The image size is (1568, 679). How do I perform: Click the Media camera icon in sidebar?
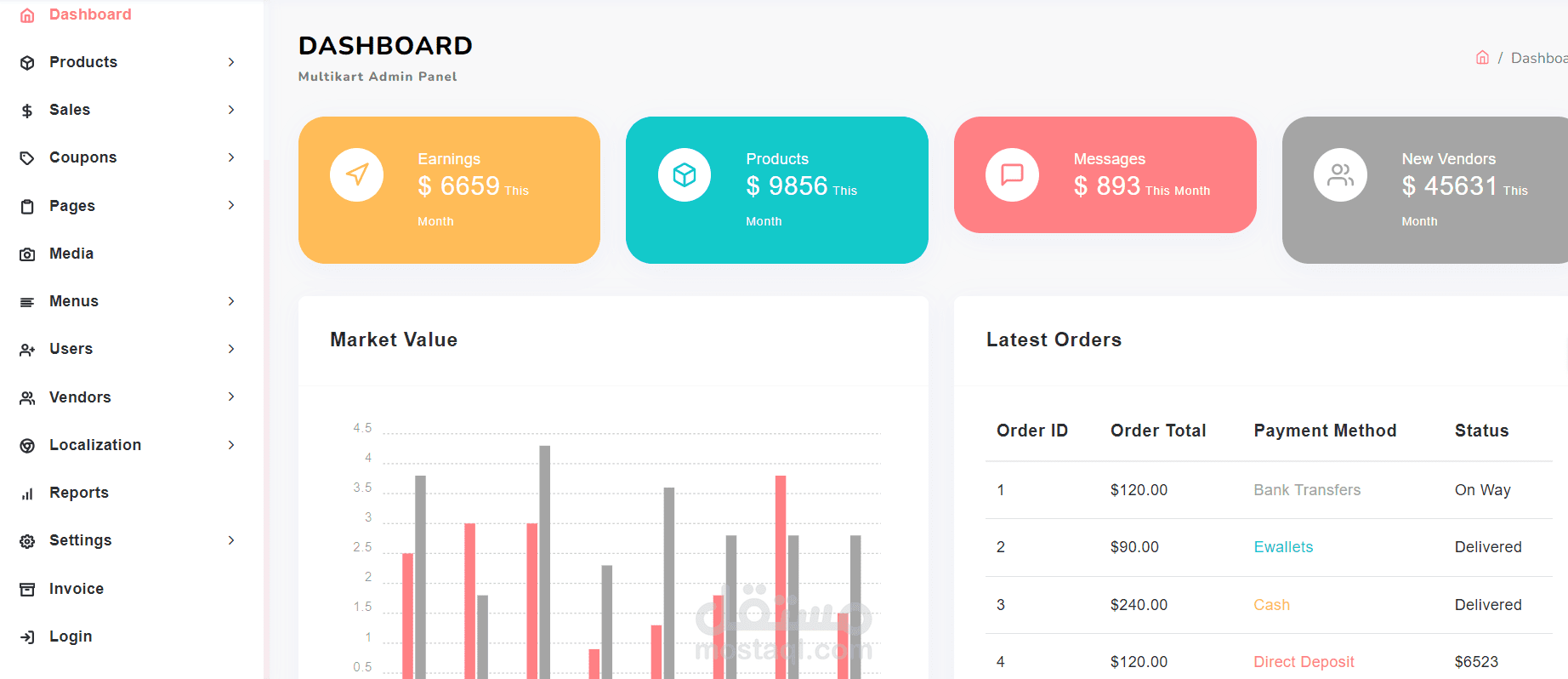[27, 254]
